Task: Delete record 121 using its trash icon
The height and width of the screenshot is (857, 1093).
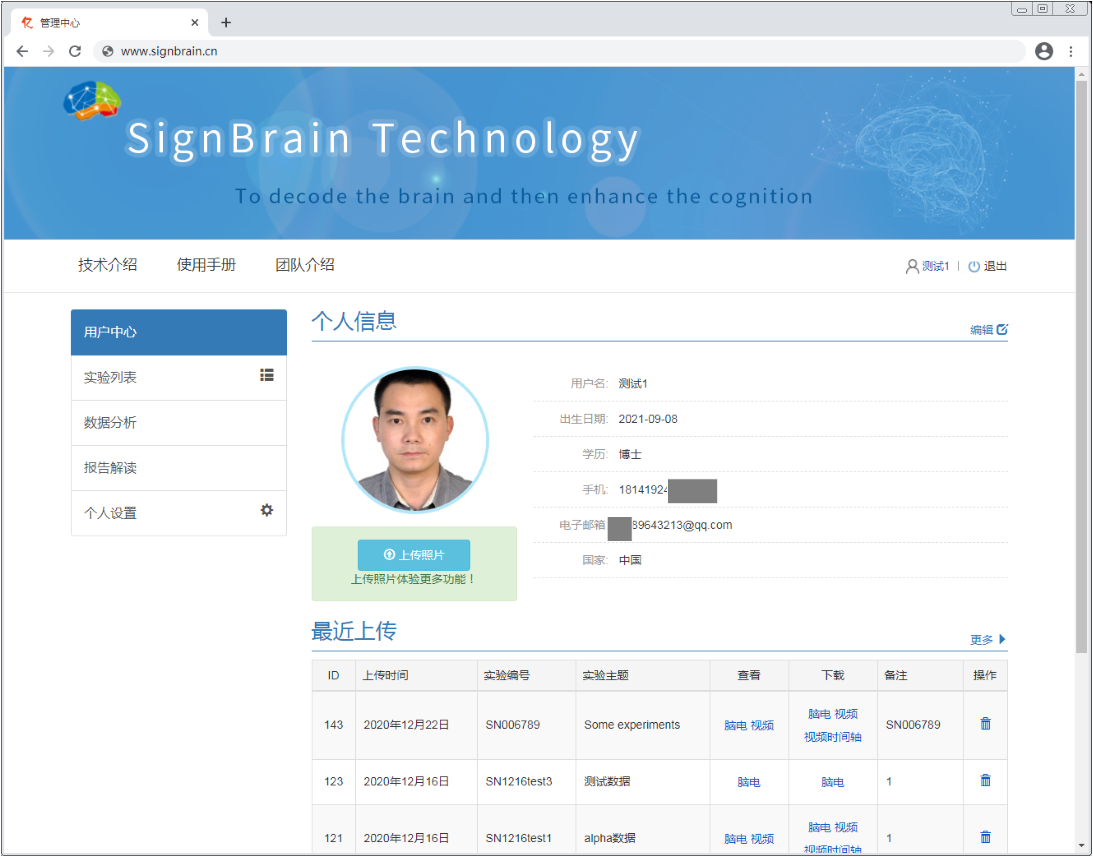Action: pos(984,836)
